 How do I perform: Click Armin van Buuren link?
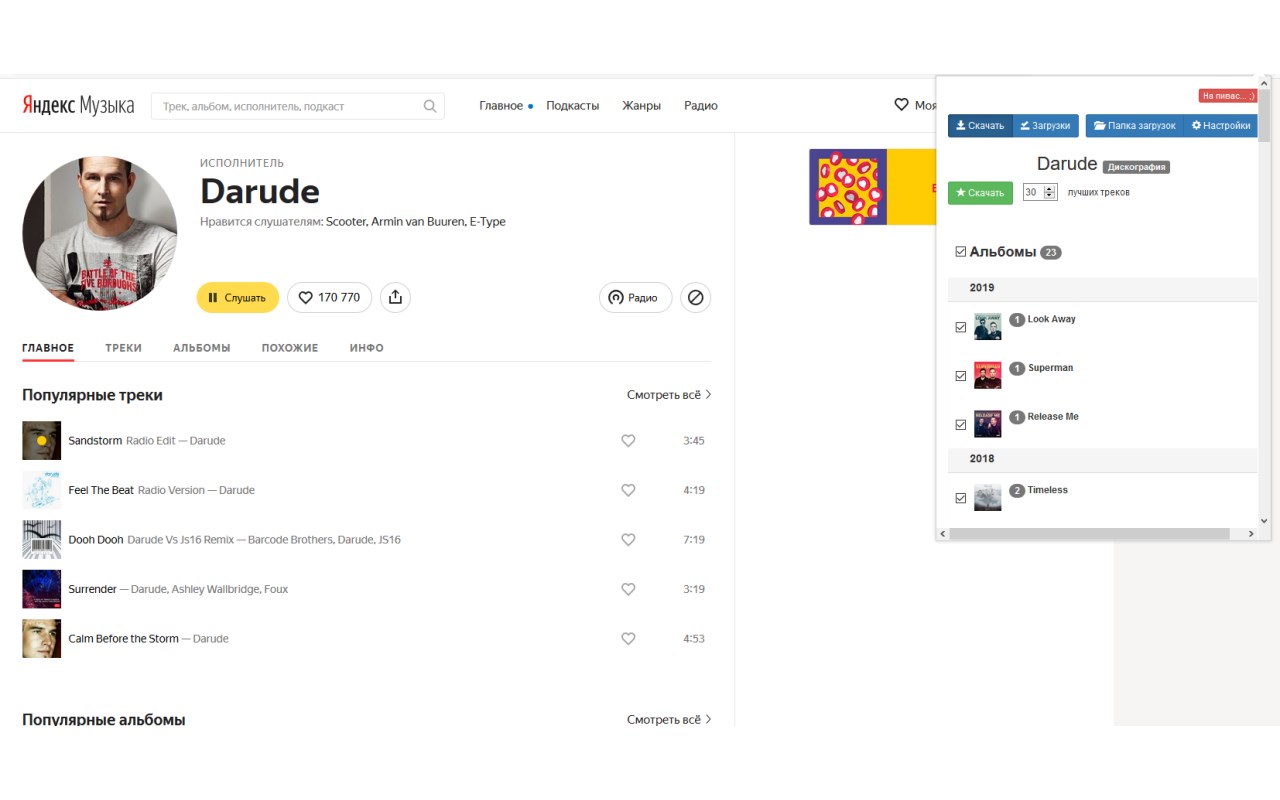point(417,222)
